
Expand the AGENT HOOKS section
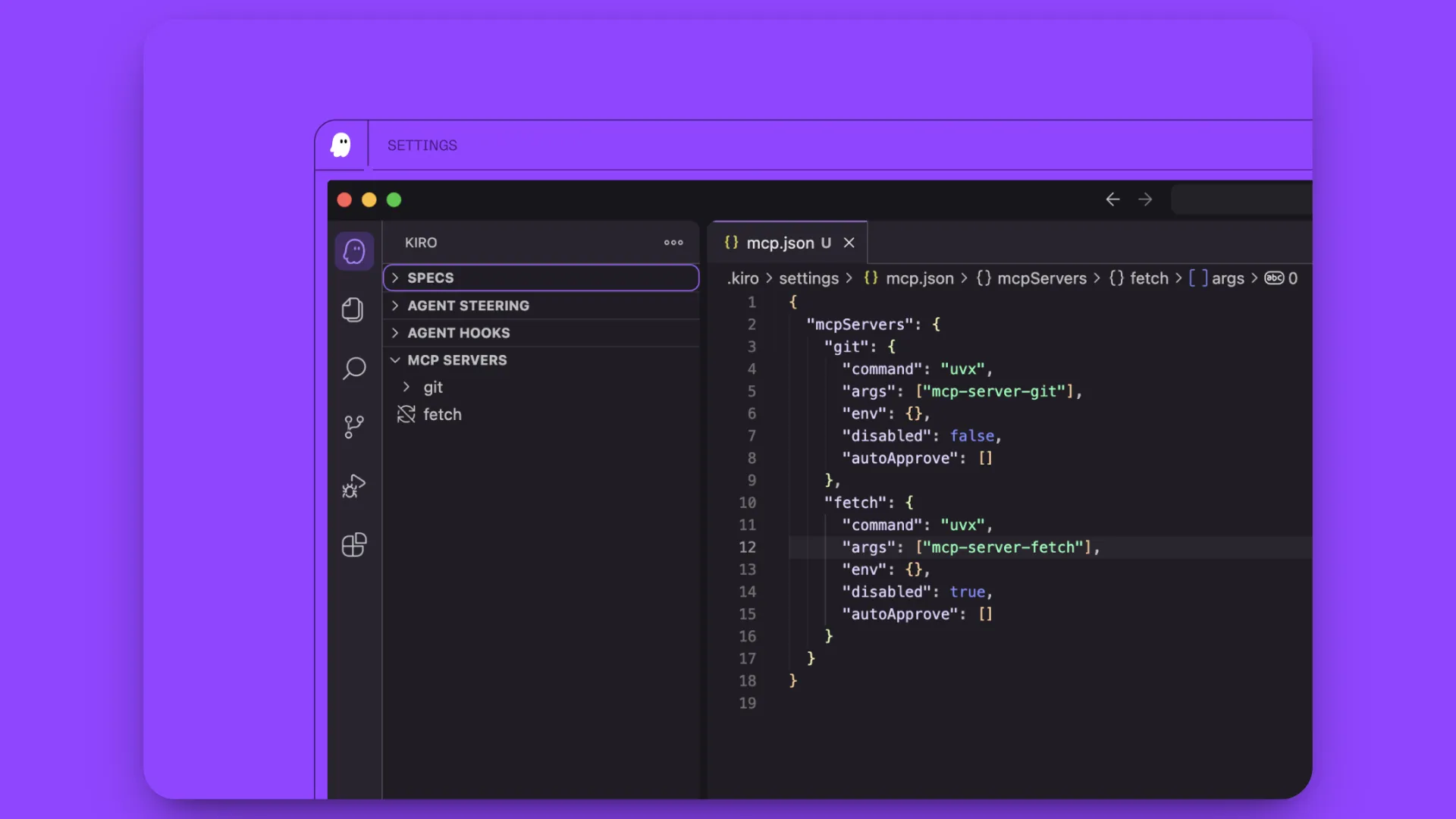tap(458, 333)
